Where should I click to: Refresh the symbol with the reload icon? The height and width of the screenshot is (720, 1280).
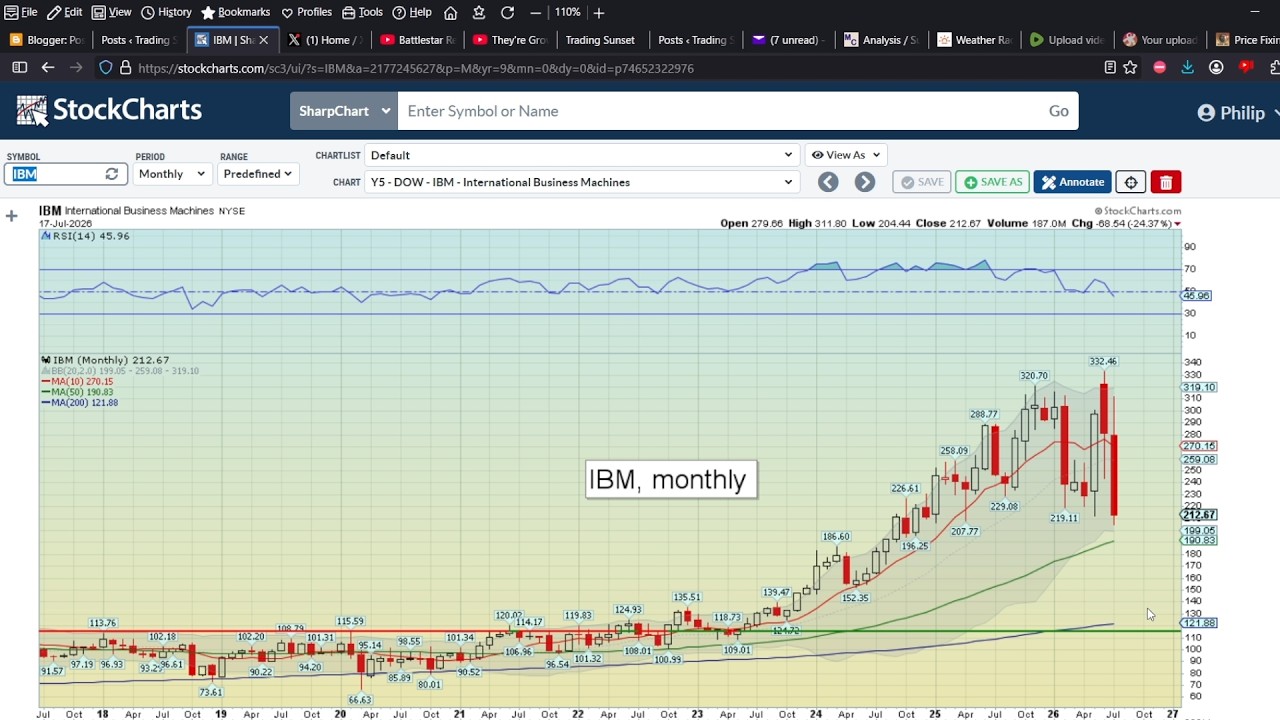112,174
